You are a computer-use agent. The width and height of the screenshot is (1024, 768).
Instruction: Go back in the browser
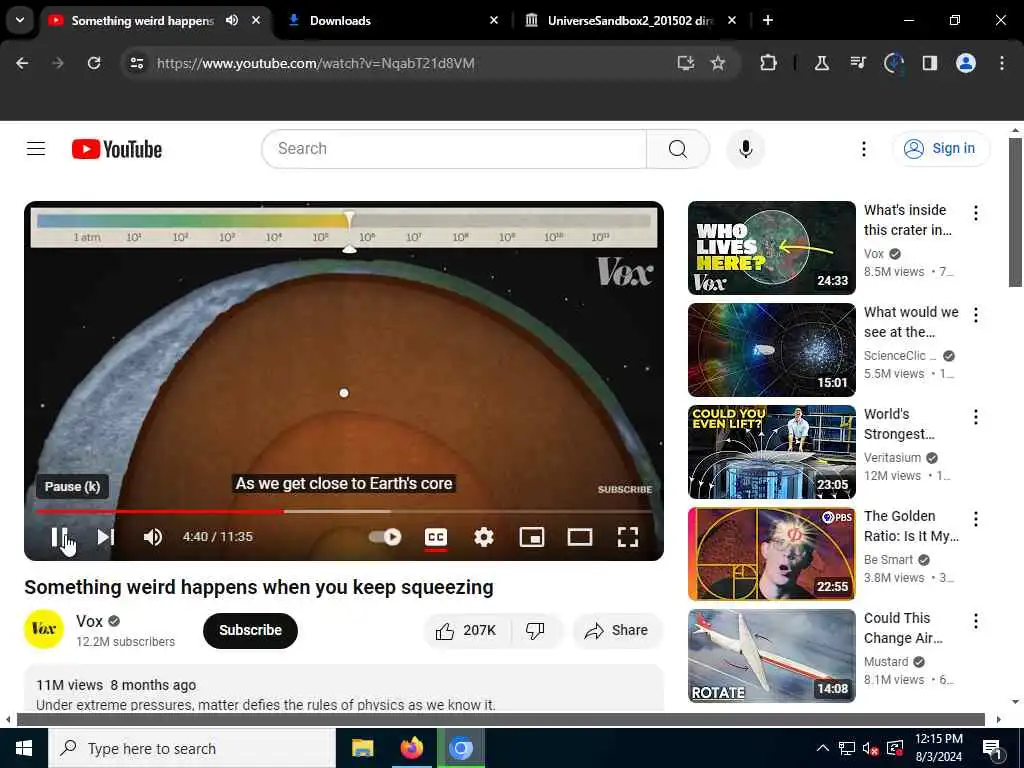click(22, 63)
